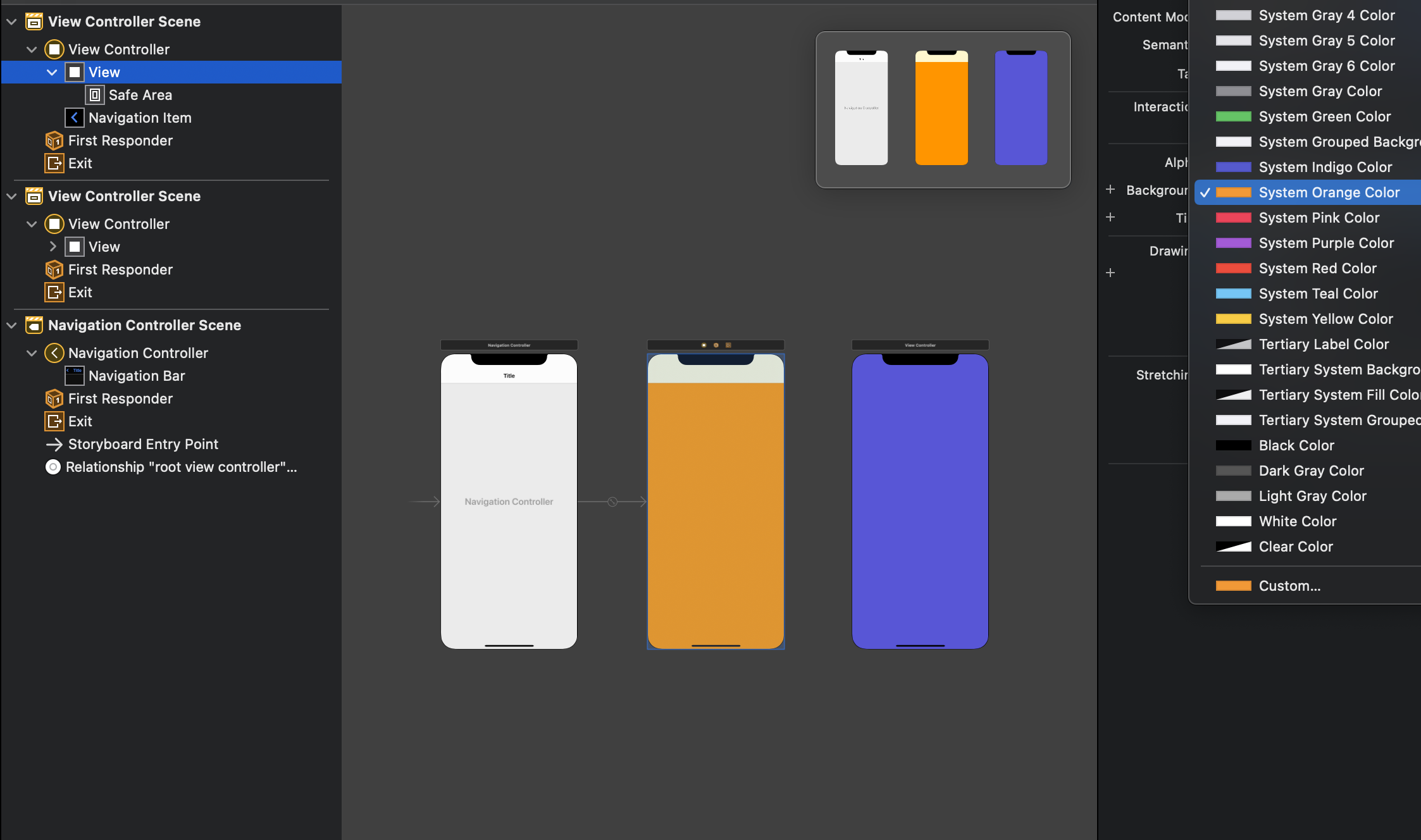
Task: Click the purple phone thumbnail in minimap
Action: tap(1021, 108)
